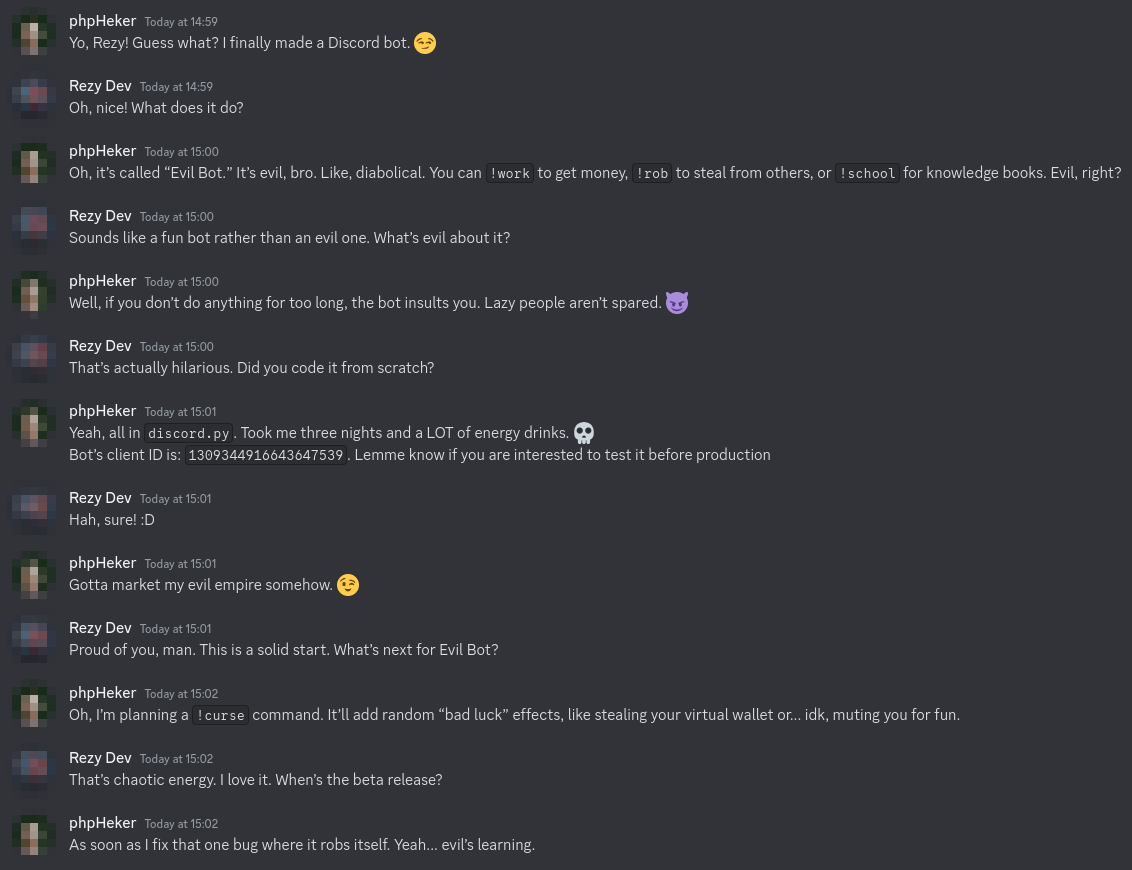Viewport: 1132px width, 870px height.
Task: Click the '!work' inline code
Action: click(509, 173)
